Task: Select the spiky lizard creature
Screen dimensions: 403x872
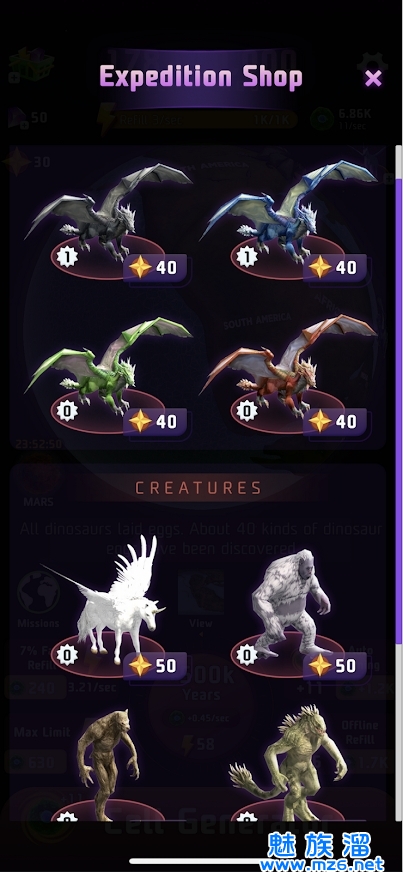Action: pyautogui.click(x=288, y=763)
